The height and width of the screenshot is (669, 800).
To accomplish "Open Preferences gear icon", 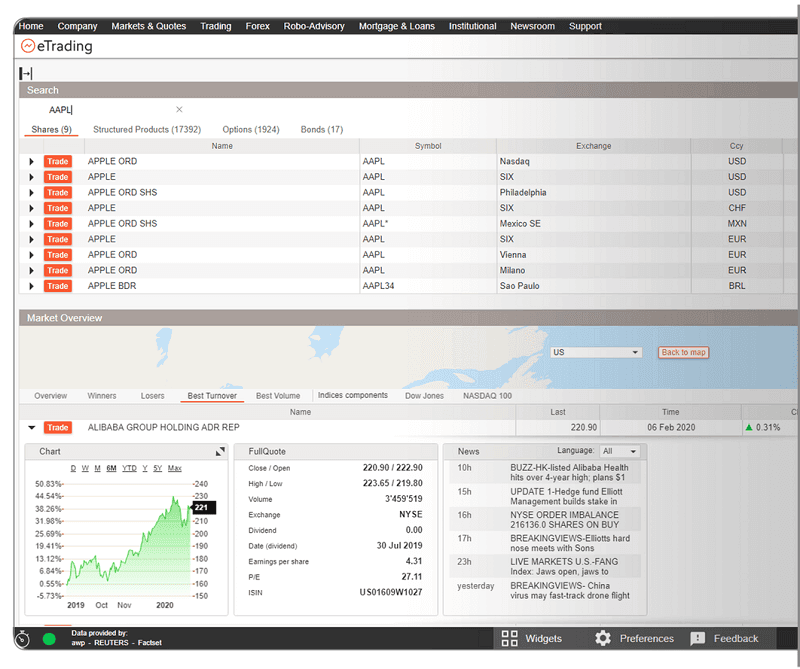I will tap(603, 639).
